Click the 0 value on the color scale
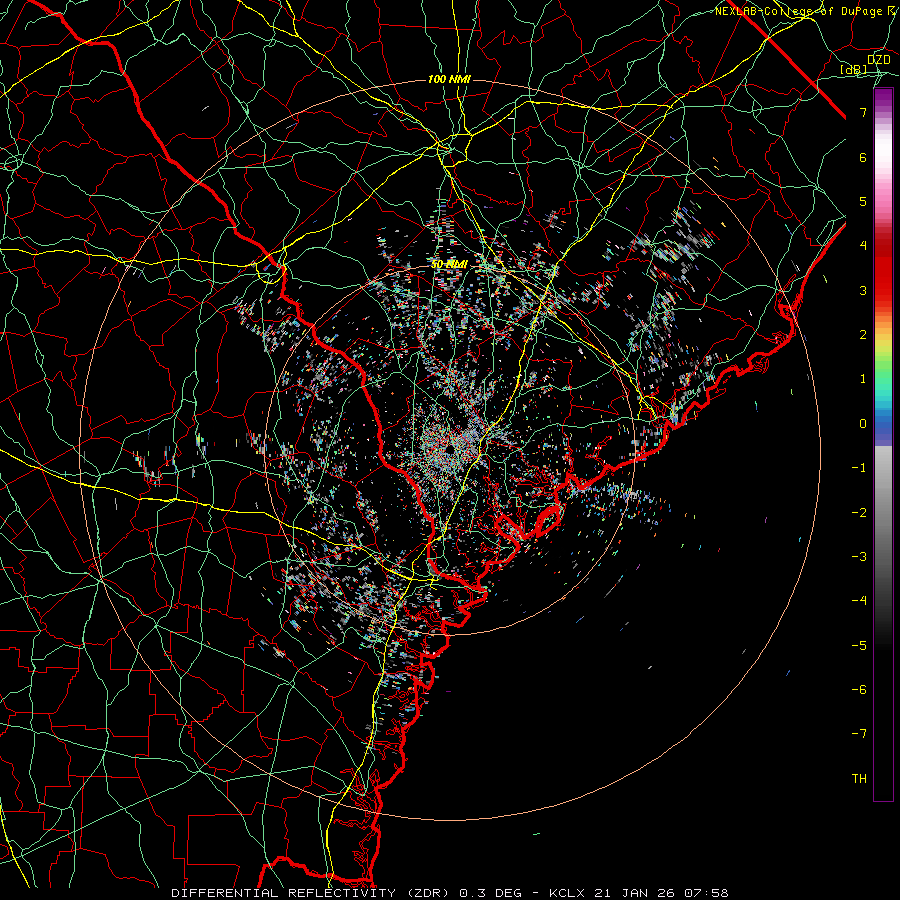Screen dimensions: 900x900 (863, 424)
